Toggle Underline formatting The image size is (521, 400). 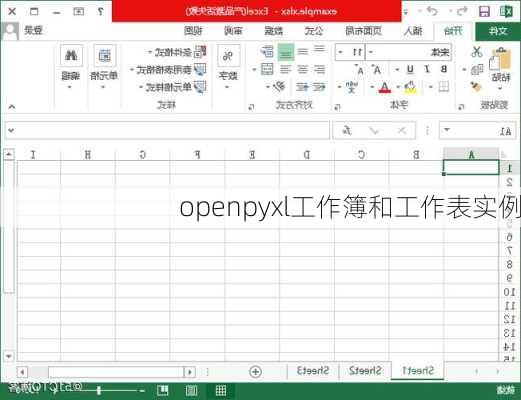point(410,69)
